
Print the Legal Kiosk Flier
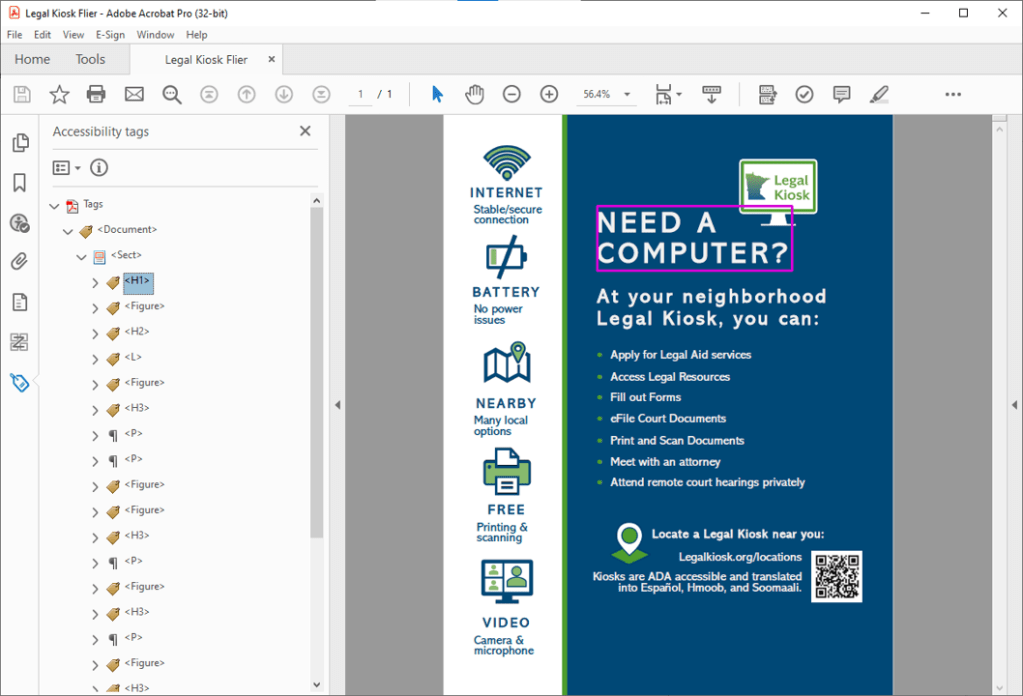pyautogui.click(x=96, y=93)
